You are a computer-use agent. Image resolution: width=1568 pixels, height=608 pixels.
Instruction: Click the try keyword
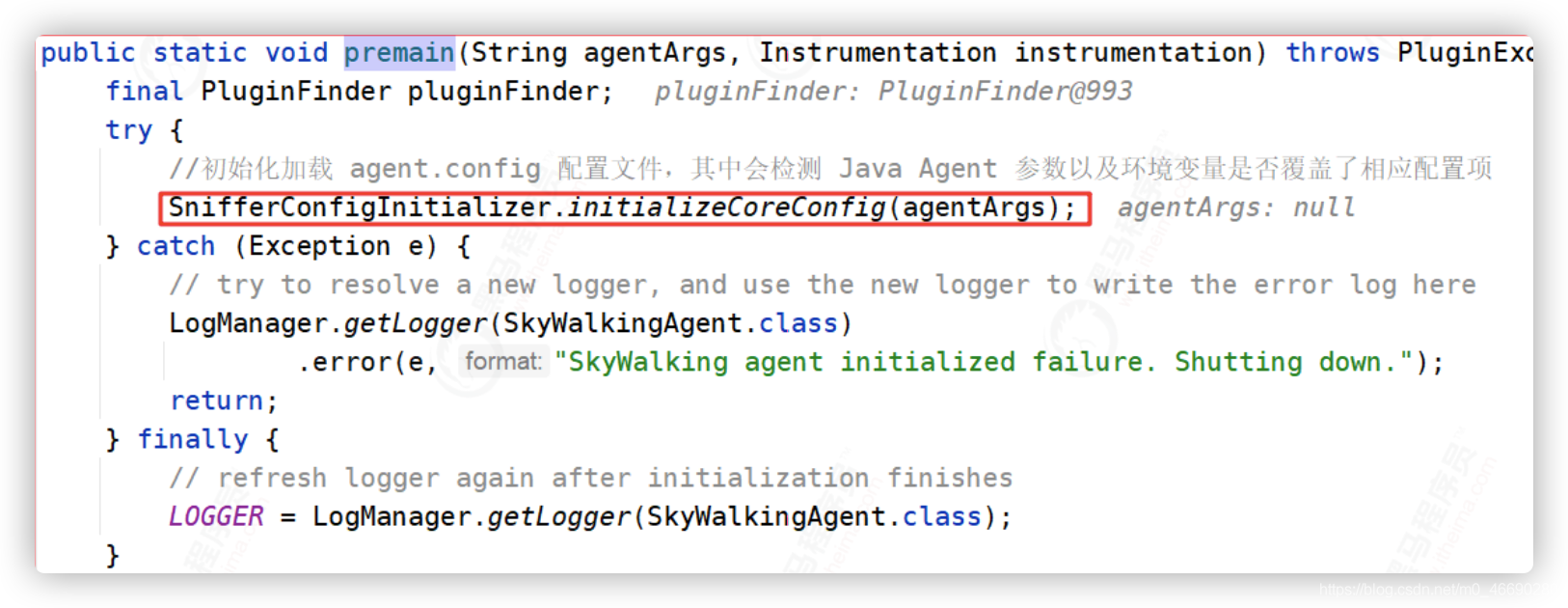(x=129, y=130)
